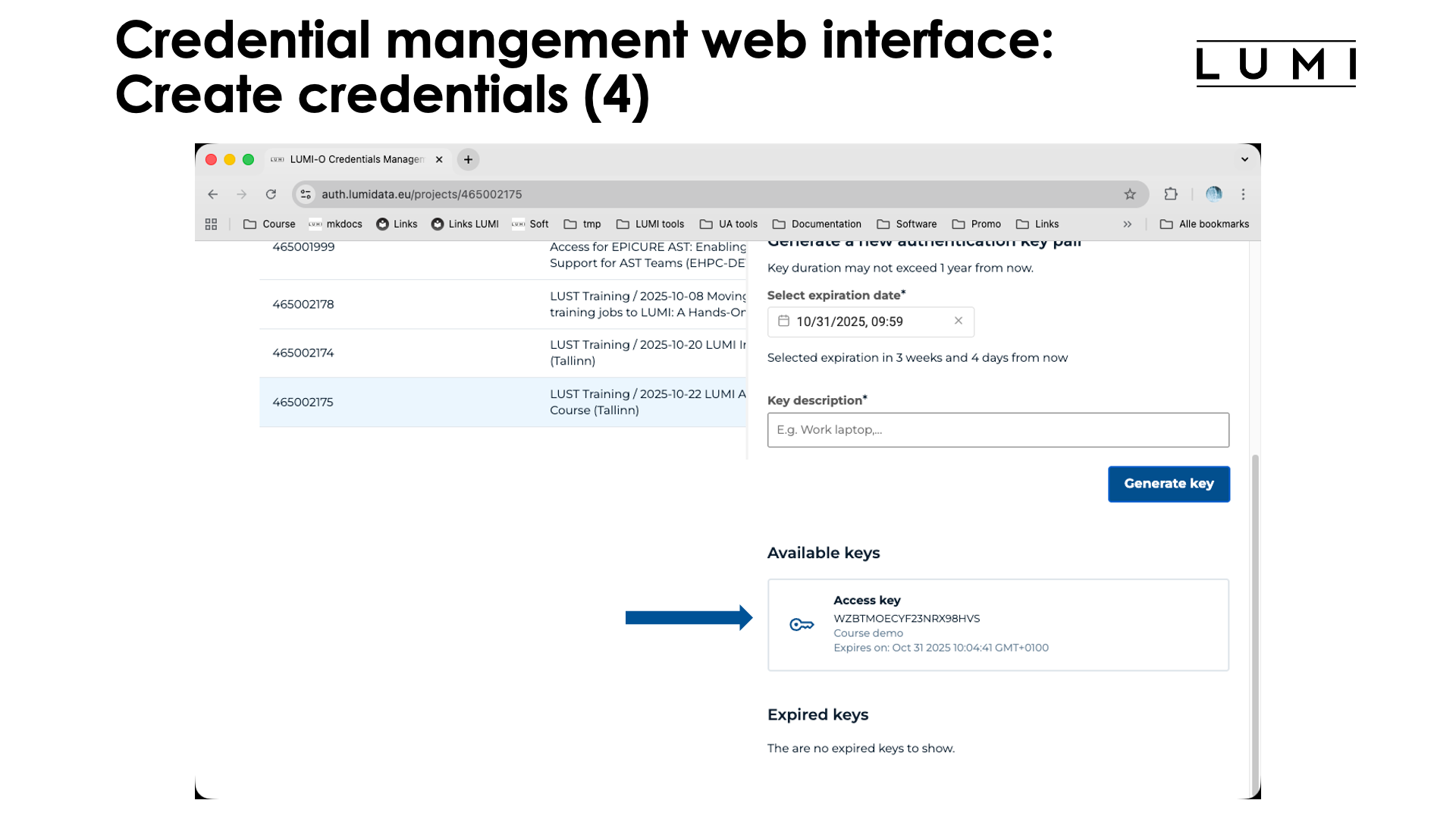
Task: Click the apps grid icon on the bookmarks bar
Action: [211, 224]
